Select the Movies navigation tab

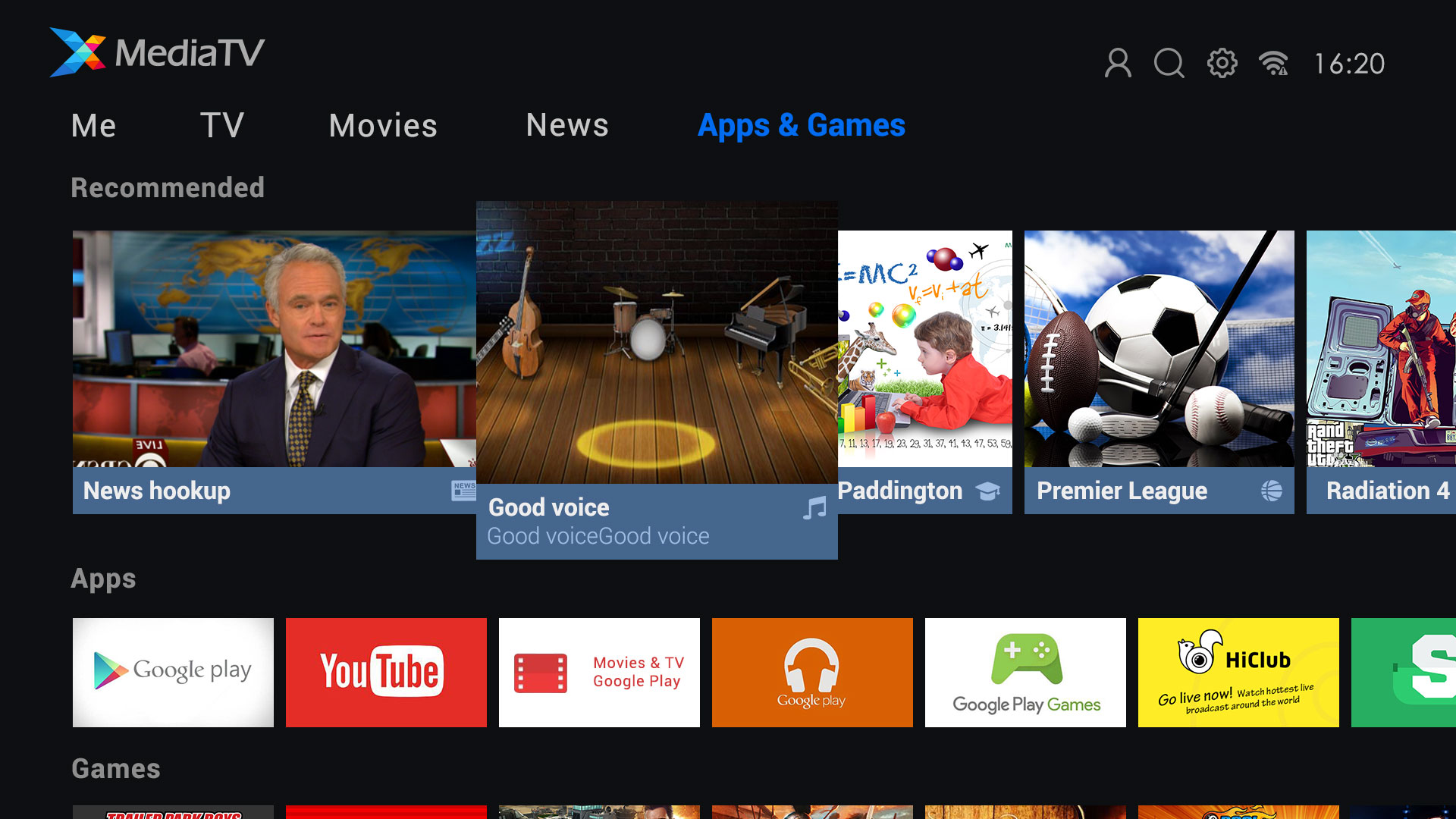click(x=383, y=125)
